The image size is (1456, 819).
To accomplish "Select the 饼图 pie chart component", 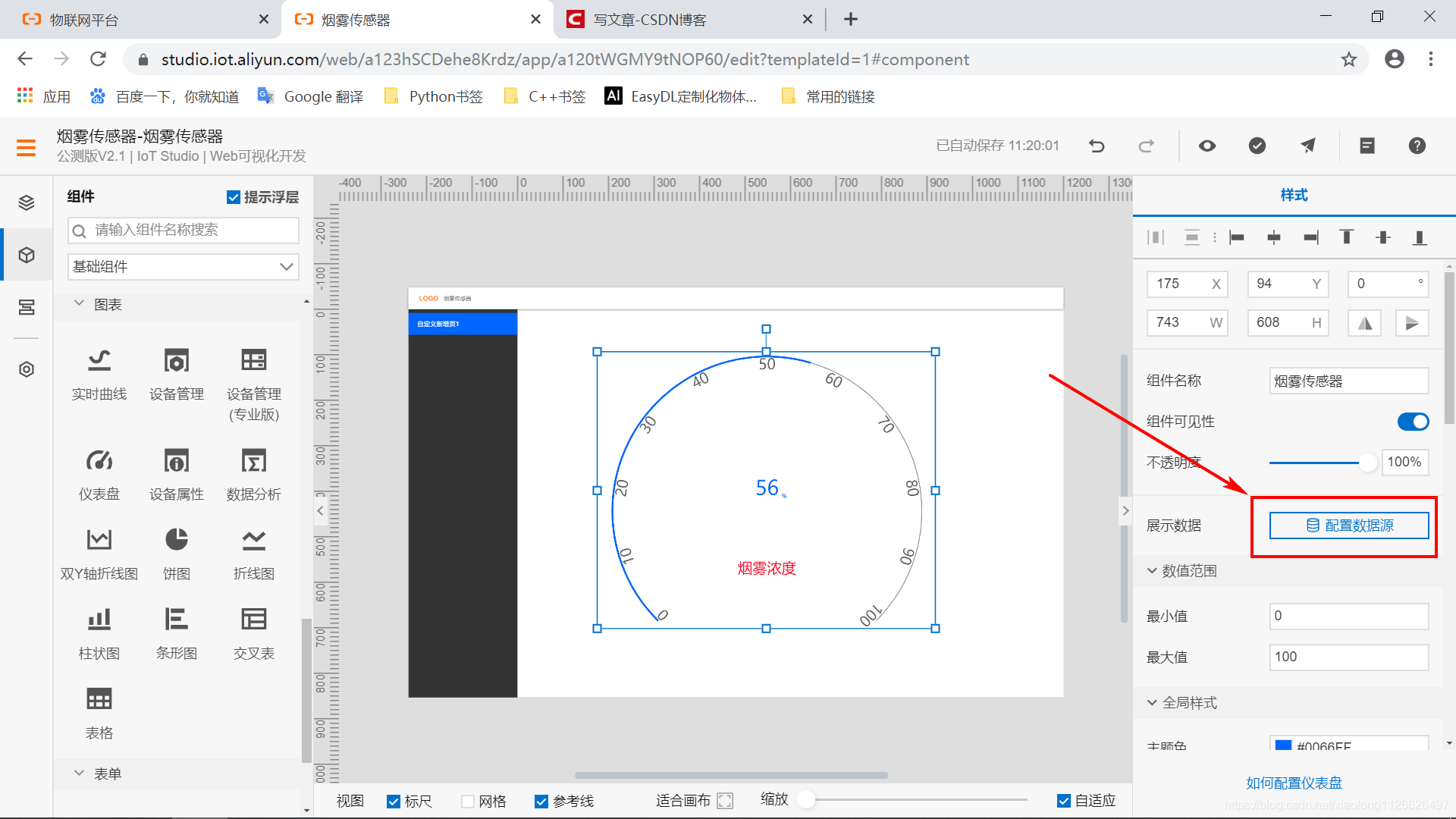I will tap(176, 540).
